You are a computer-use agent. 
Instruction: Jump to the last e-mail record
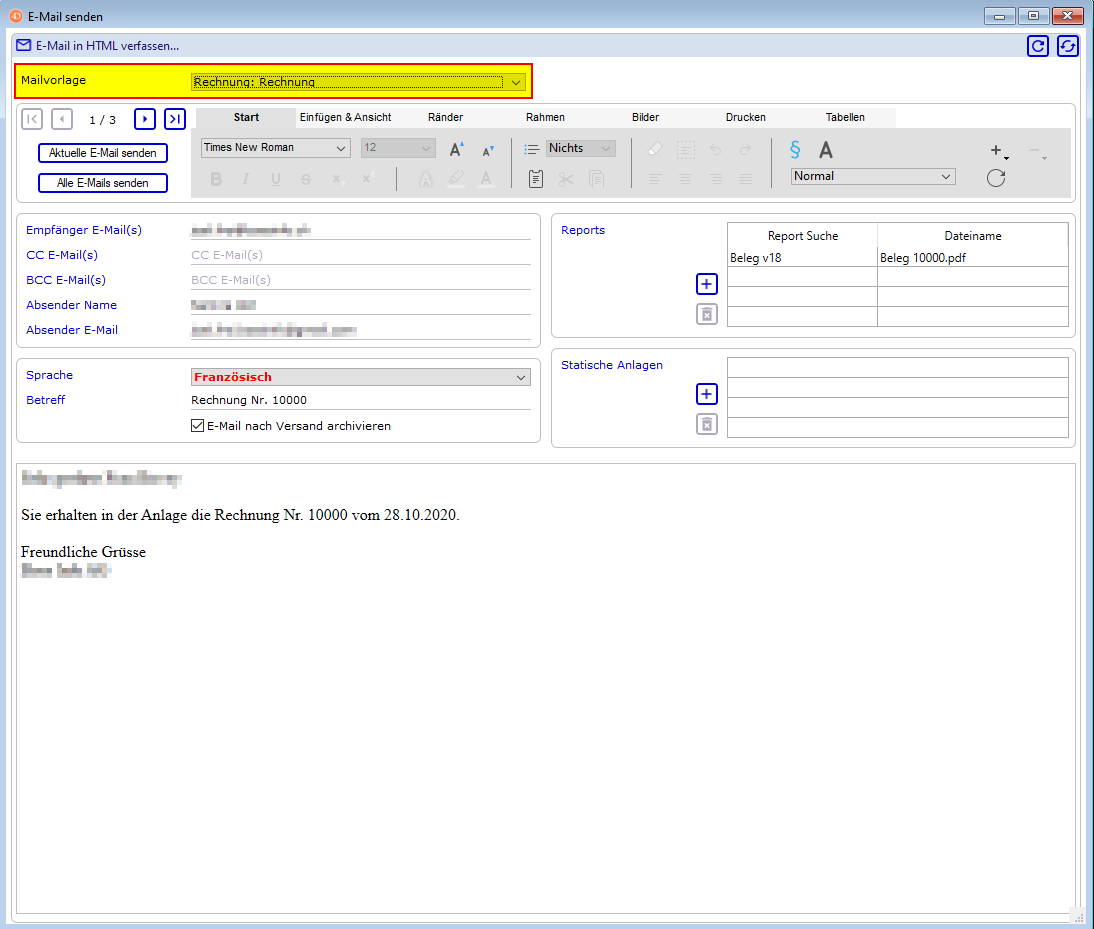point(175,119)
